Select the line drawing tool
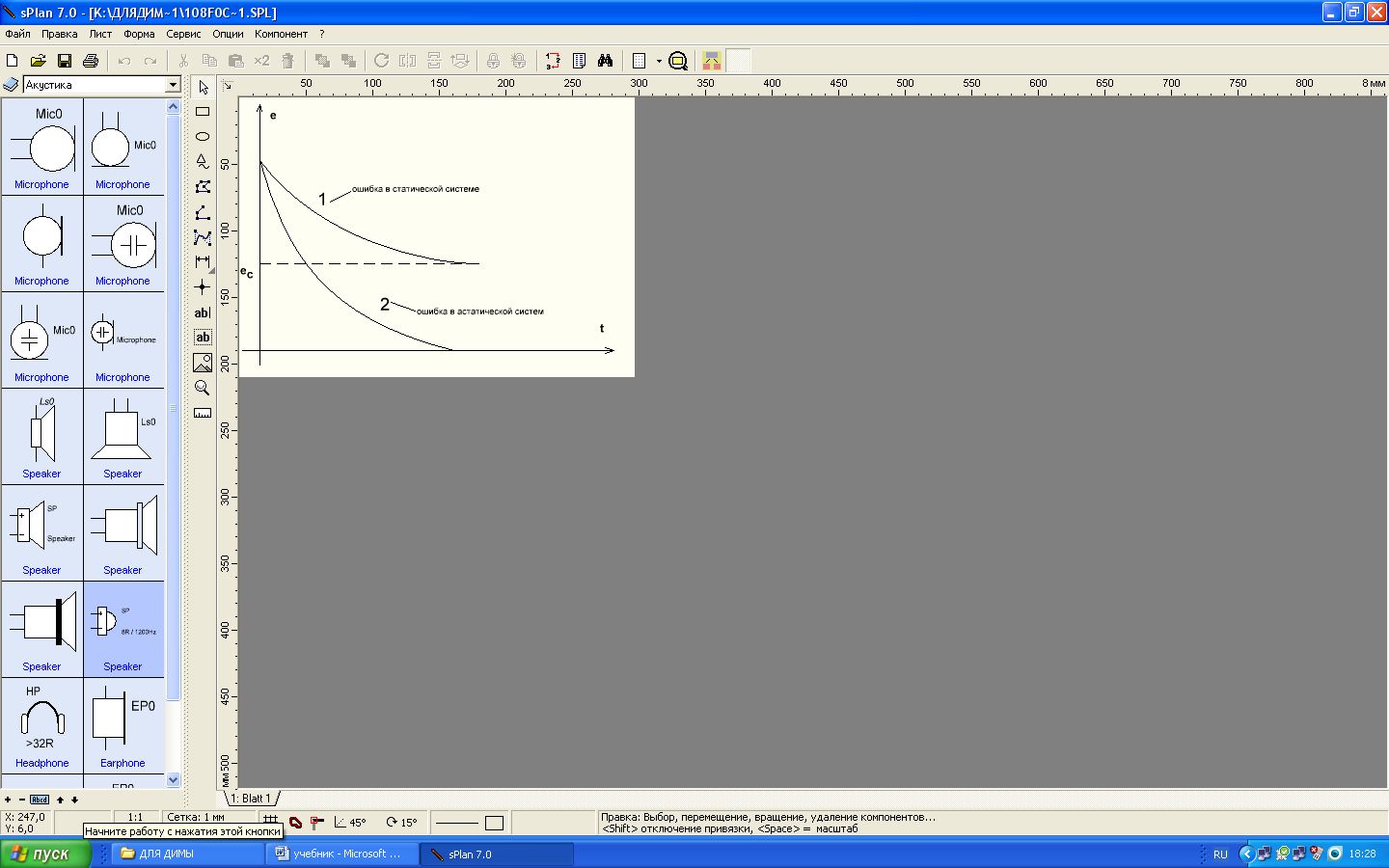 coord(203,212)
